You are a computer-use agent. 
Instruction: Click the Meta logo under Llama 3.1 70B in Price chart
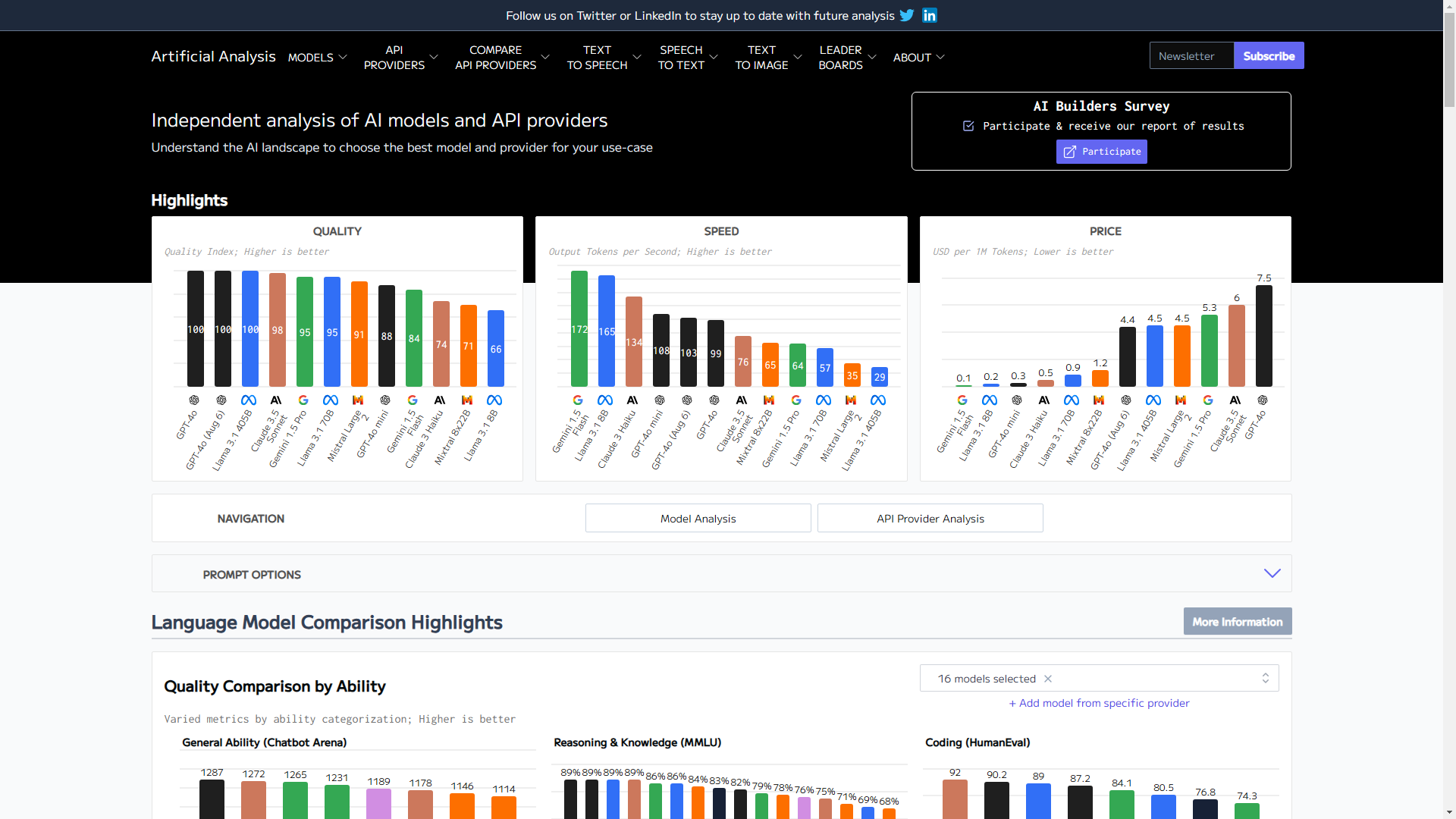pyautogui.click(x=1072, y=400)
